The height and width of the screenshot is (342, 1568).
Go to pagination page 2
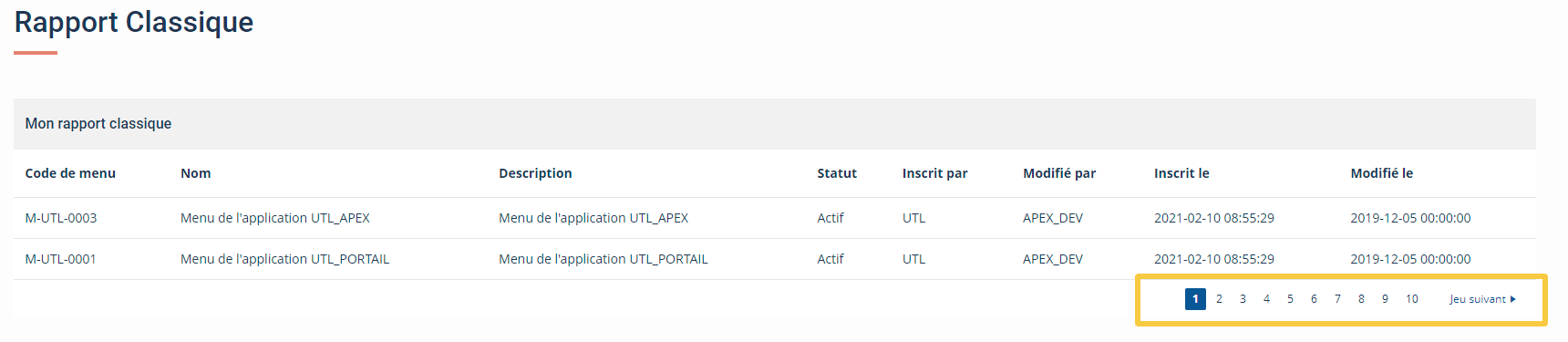[1219, 299]
